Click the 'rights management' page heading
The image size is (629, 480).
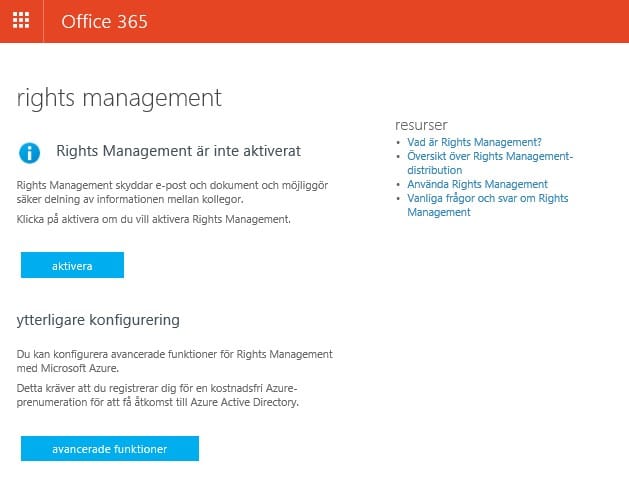point(119,98)
